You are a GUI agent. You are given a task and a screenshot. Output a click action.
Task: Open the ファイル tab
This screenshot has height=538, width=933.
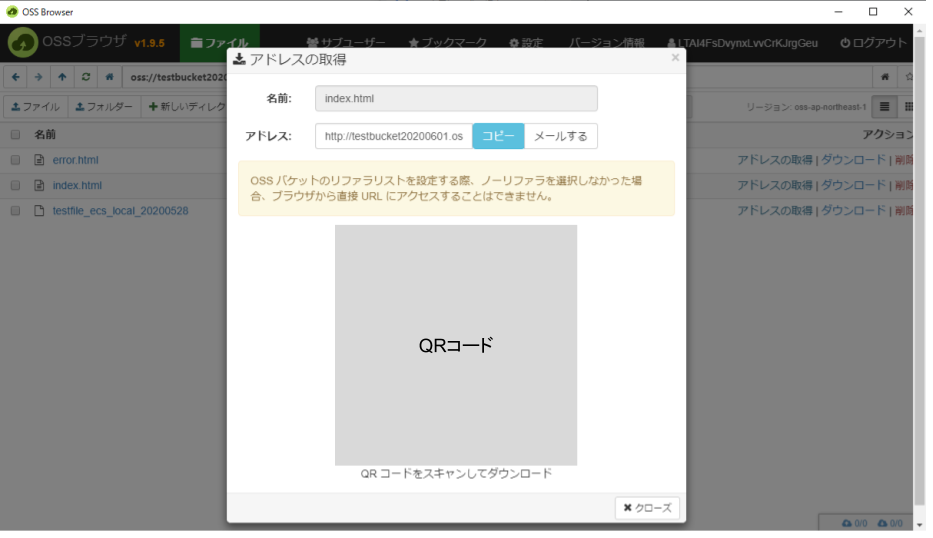(219, 43)
